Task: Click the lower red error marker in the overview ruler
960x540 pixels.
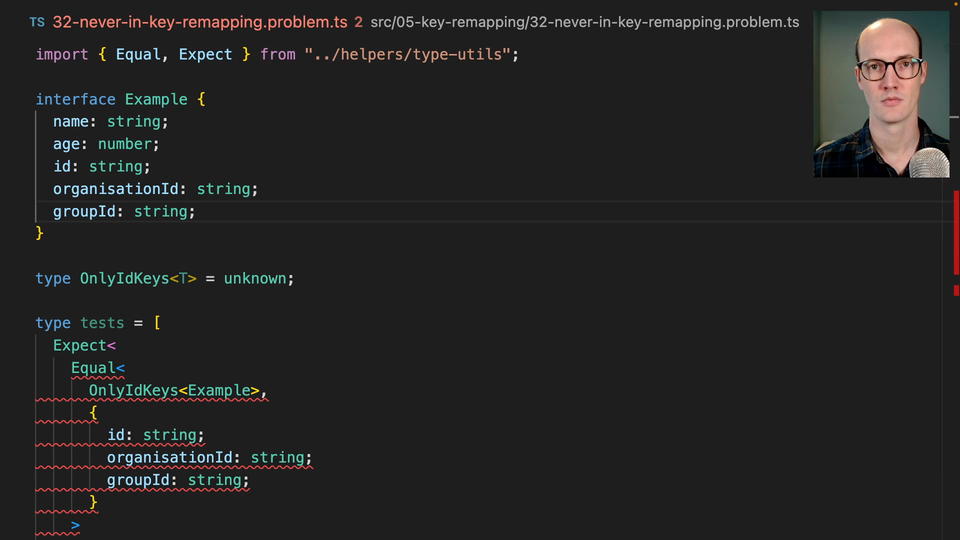Action: pyautogui.click(x=956, y=290)
